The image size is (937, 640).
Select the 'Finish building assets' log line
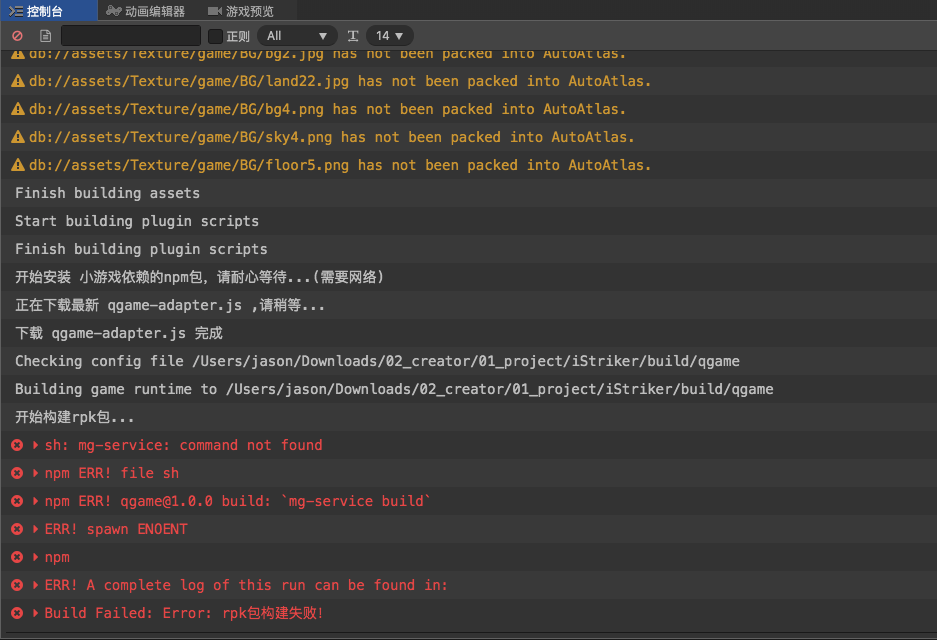tap(107, 193)
